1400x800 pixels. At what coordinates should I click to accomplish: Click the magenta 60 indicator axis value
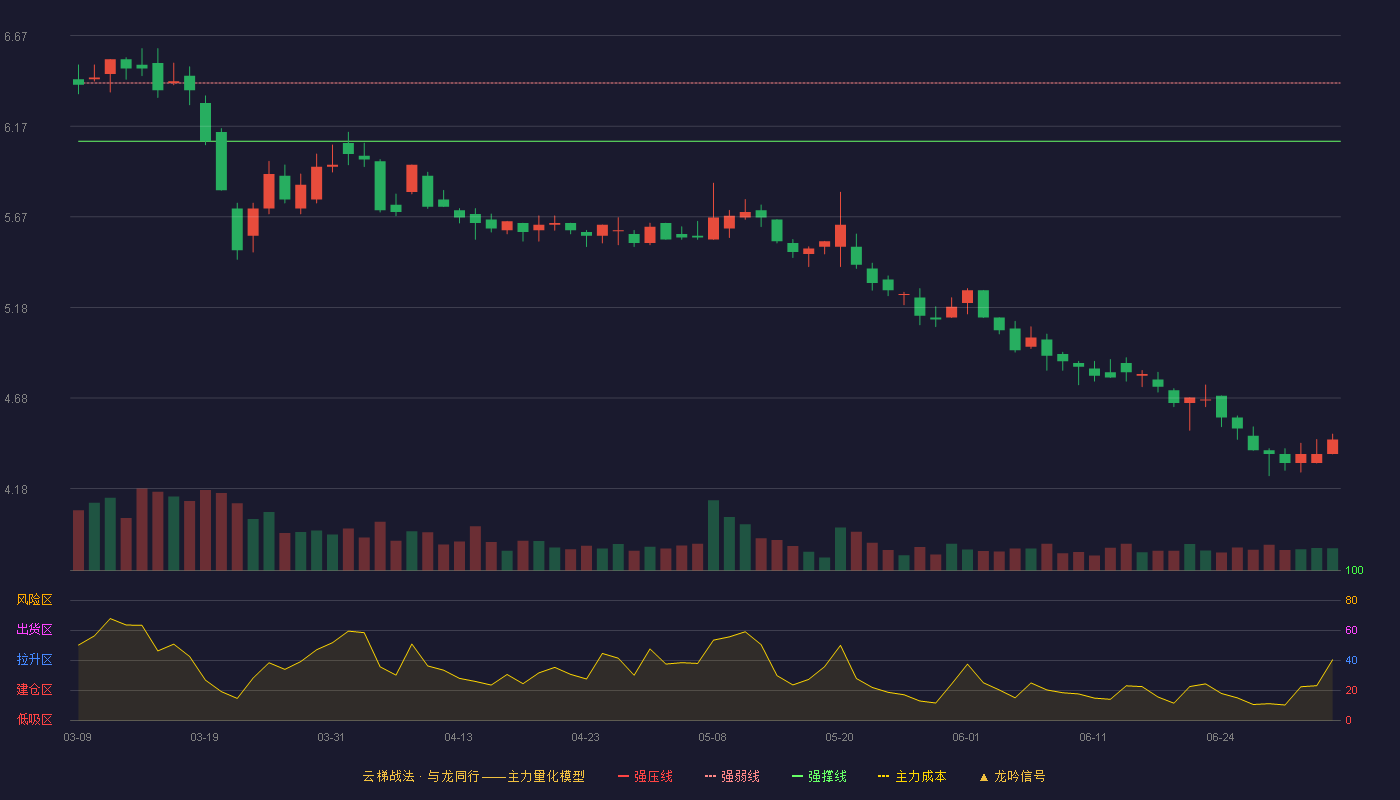point(1351,630)
